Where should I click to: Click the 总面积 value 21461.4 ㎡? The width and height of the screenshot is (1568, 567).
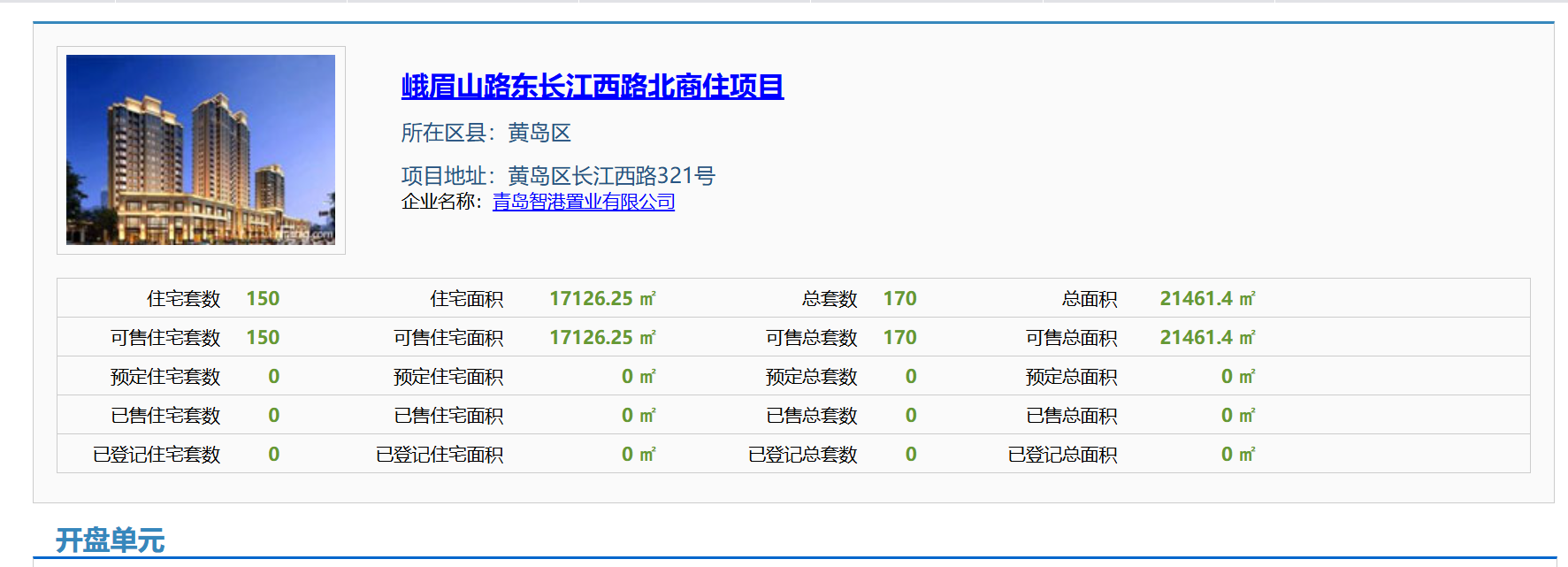(x=1208, y=299)
